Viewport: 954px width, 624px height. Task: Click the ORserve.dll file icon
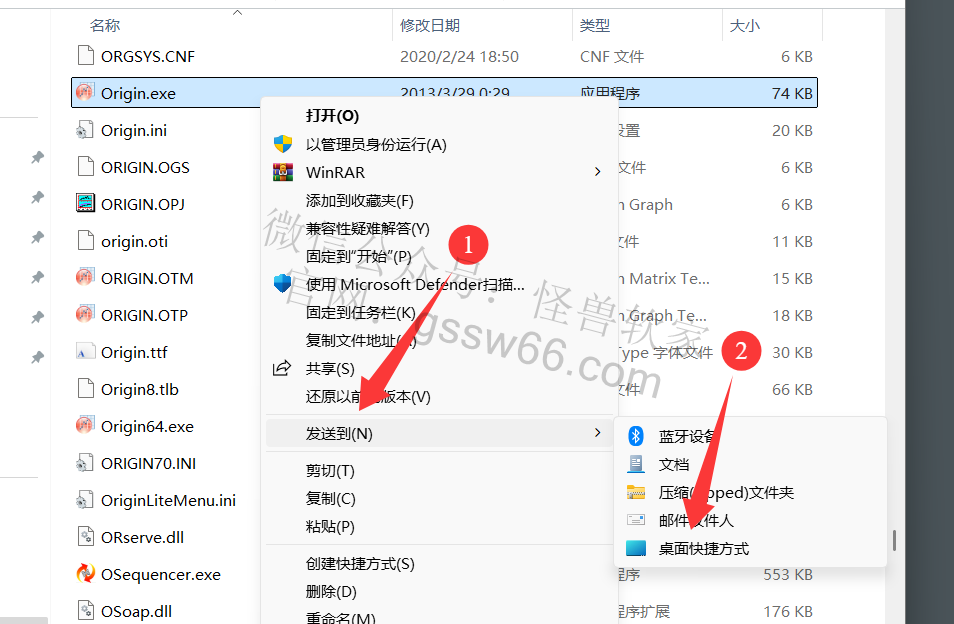[x=86, y=536]
